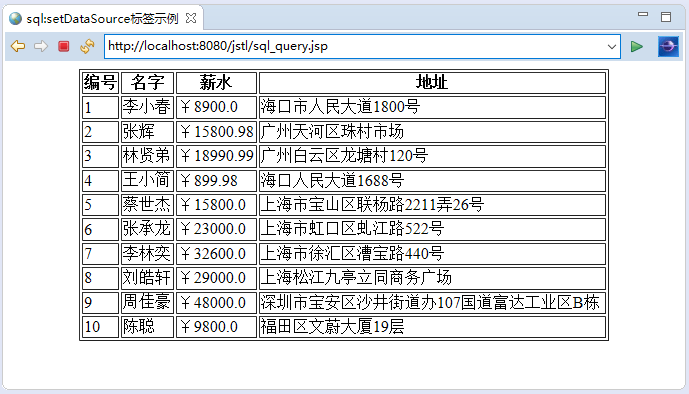Click the URL address input field
This screenshot has height=394, width=689.
point(356,47)
